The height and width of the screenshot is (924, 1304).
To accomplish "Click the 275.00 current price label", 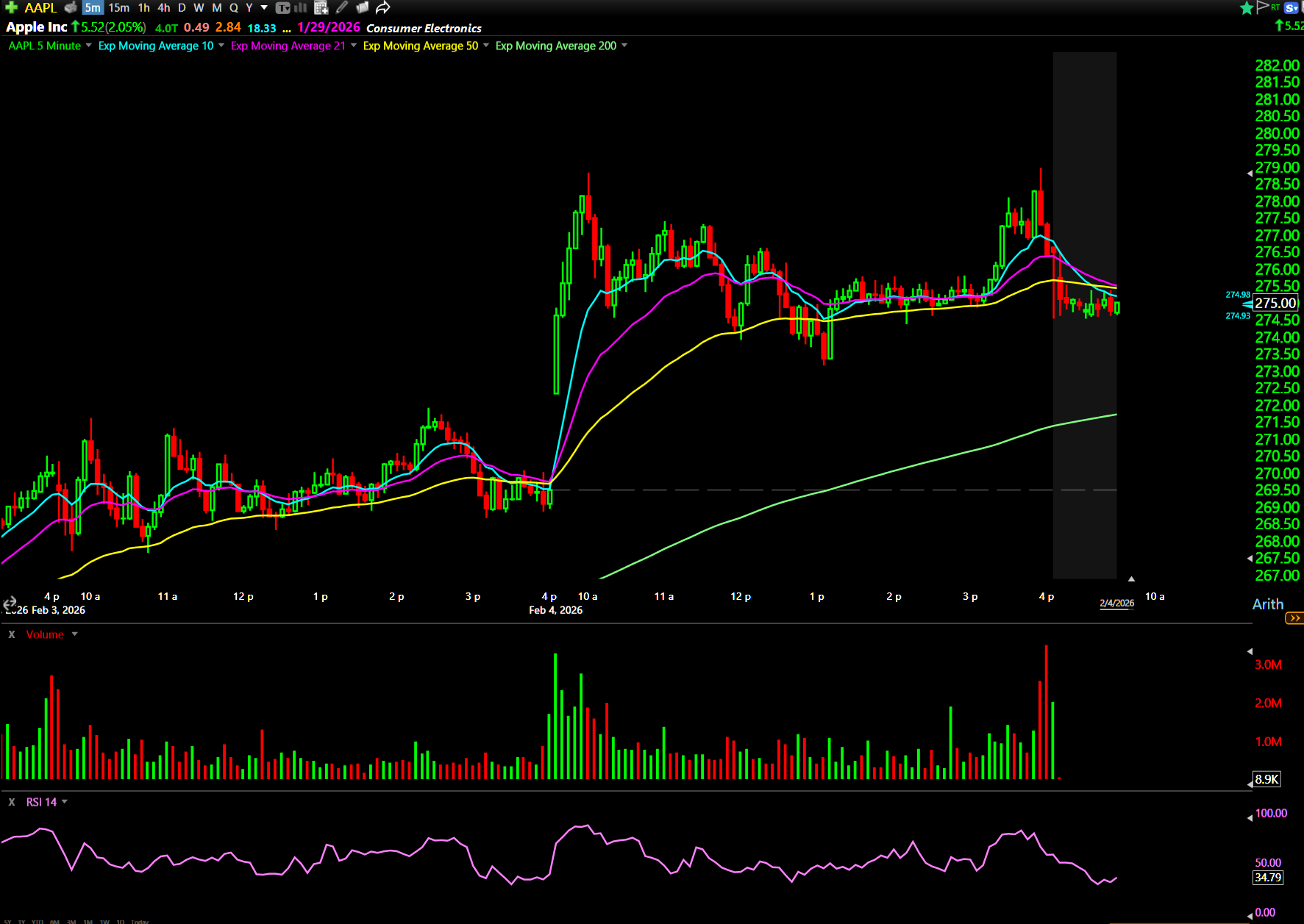I will coord(1275,303).
